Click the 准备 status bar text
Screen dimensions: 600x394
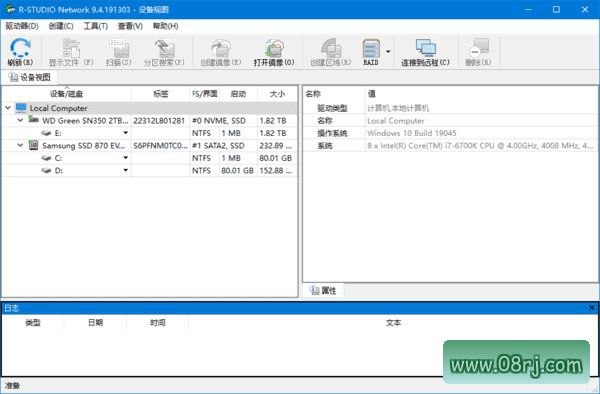tap(13, 386)
